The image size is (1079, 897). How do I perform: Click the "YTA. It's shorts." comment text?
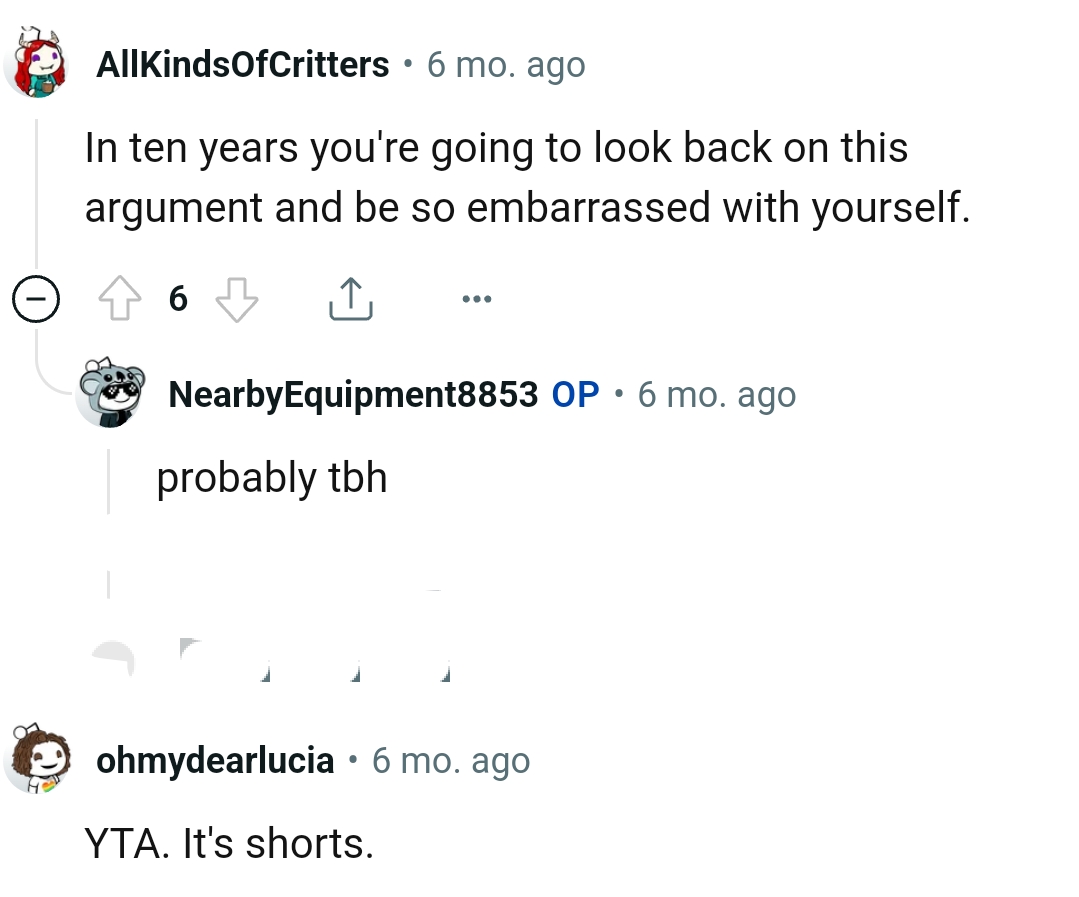pyautogui.click(x=229, y=843)
